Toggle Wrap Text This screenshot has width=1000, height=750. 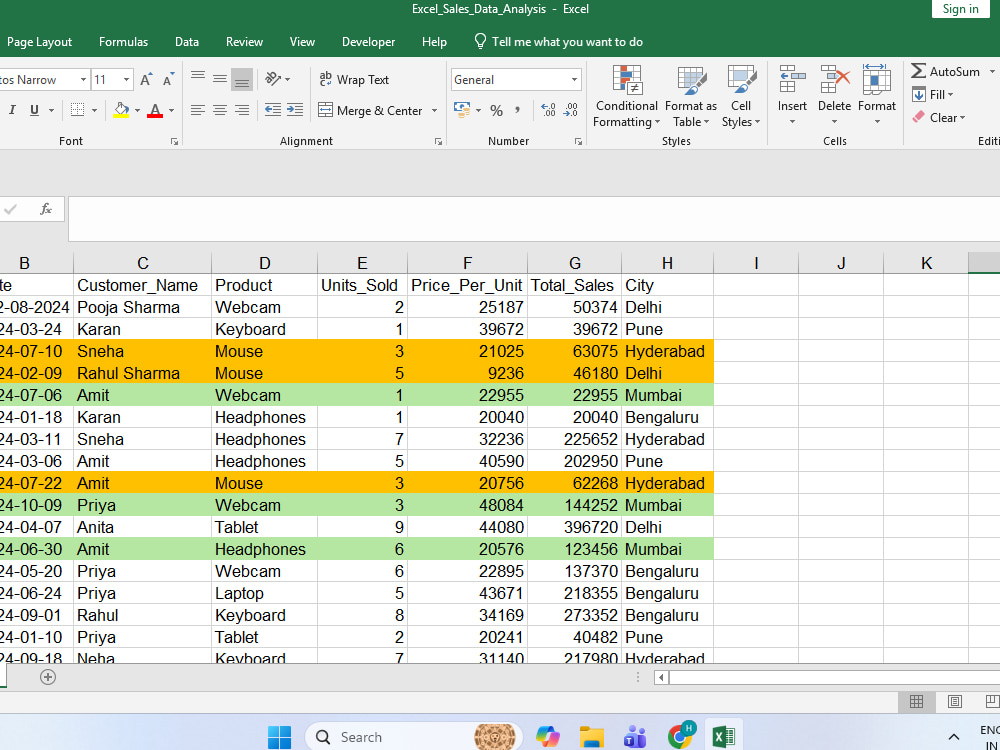pos(354,79)
